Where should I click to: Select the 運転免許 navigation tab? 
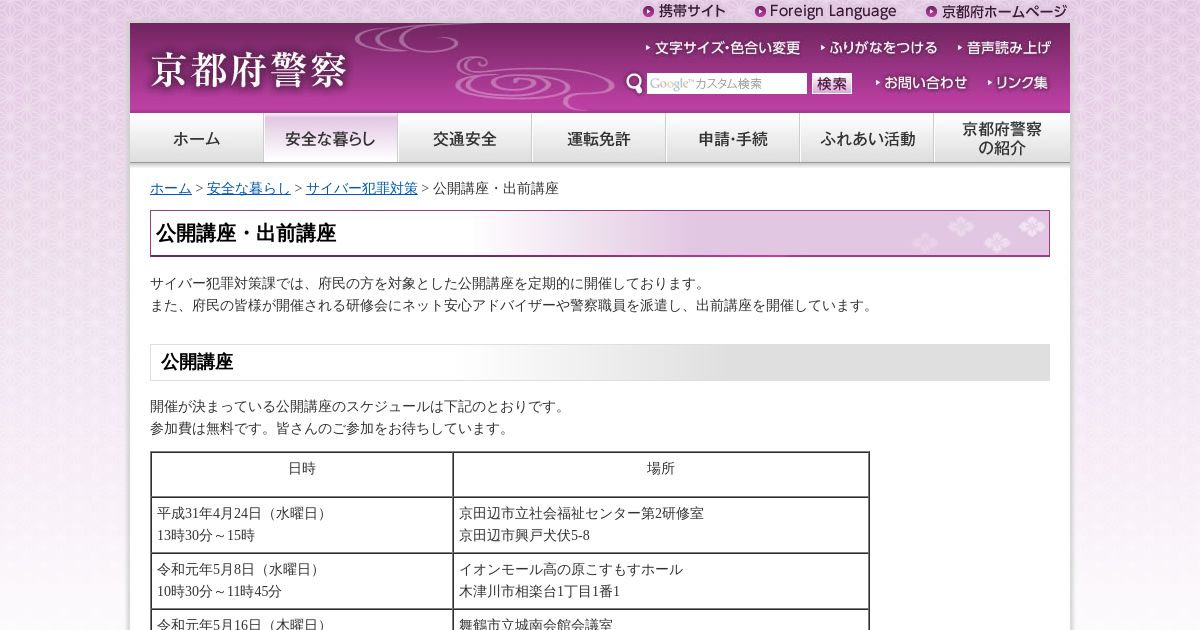pyautogui.click(x=599, y=138)
